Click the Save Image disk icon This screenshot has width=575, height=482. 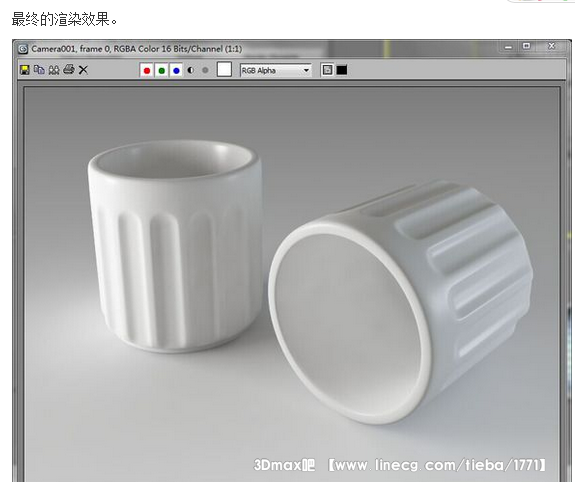click(x=25, y=70)
